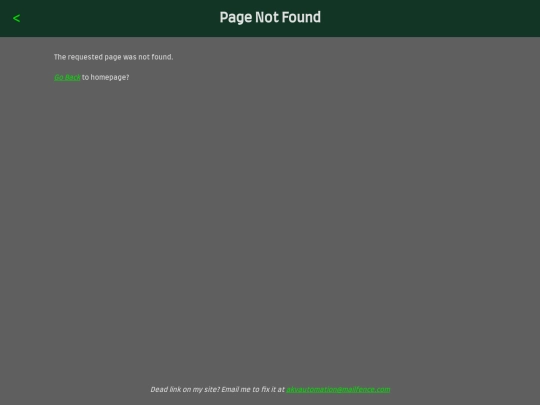Viewport: 540px width, 405px height.
Task: Email the site owner via footer address
Action: point(338,390)
